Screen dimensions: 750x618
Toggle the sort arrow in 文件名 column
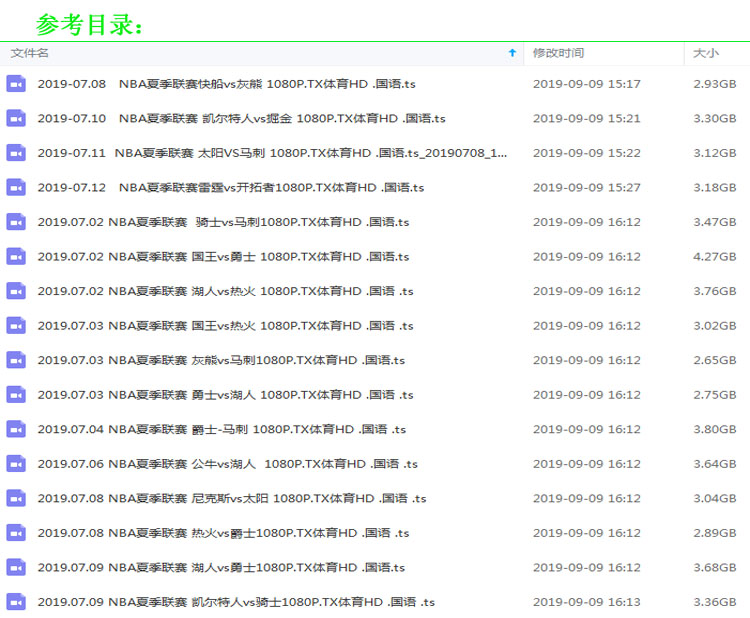pos(512,53)
